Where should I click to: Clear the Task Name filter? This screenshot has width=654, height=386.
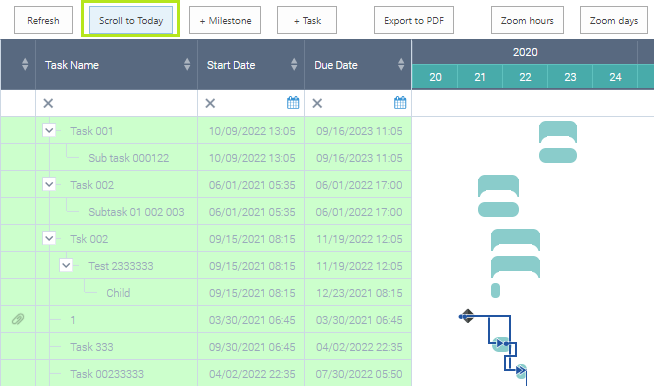48,103
